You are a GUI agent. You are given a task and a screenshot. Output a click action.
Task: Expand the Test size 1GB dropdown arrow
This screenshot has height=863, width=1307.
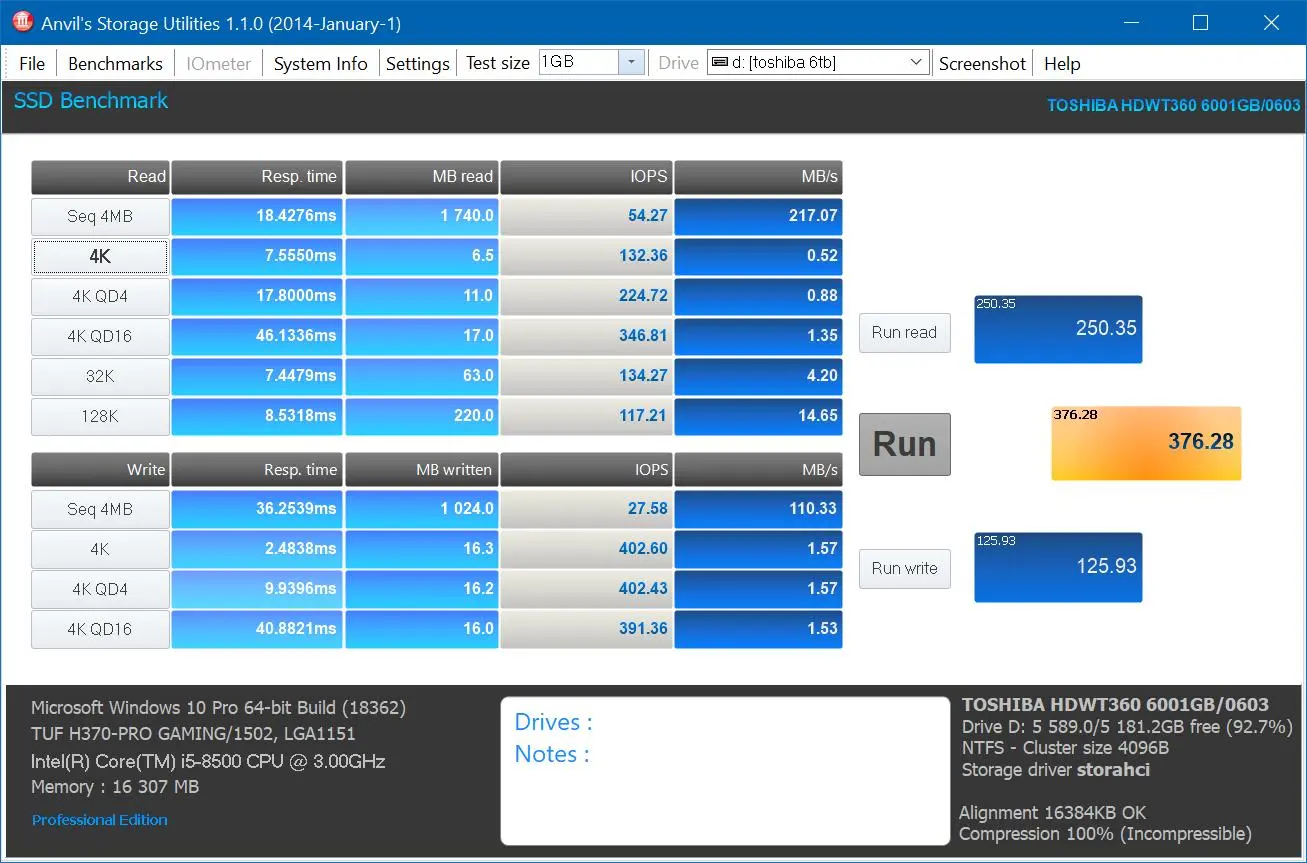pyautogui.click(x=631, y=62)
